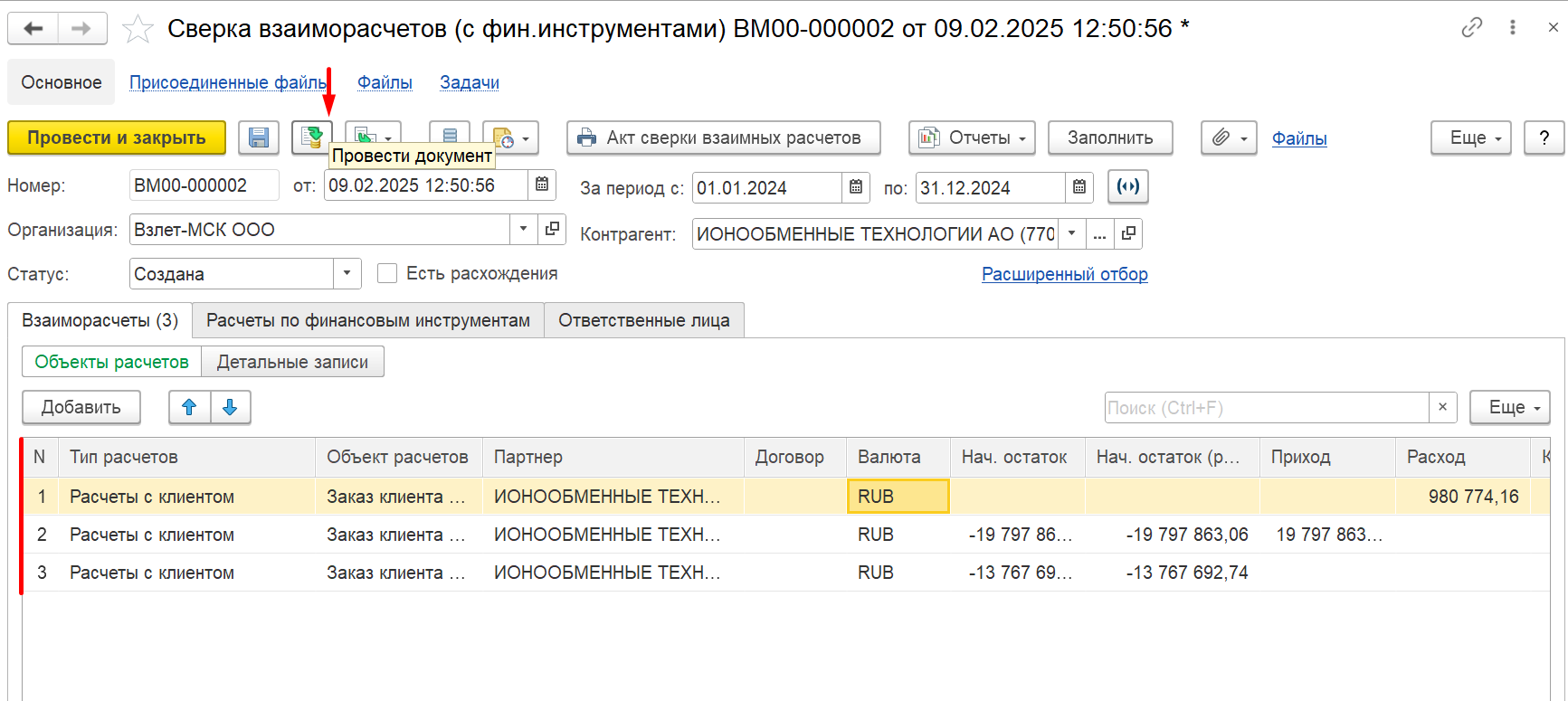This screenshot has height=701, width=1568.
Task: Move the row down with the blue arrow
Action: click(230, 407)
